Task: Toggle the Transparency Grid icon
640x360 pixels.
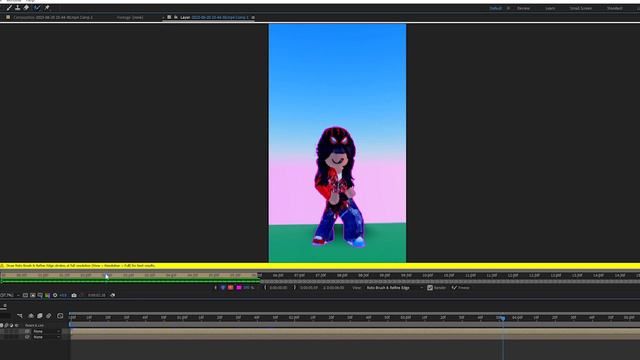Action: point(33,295)
